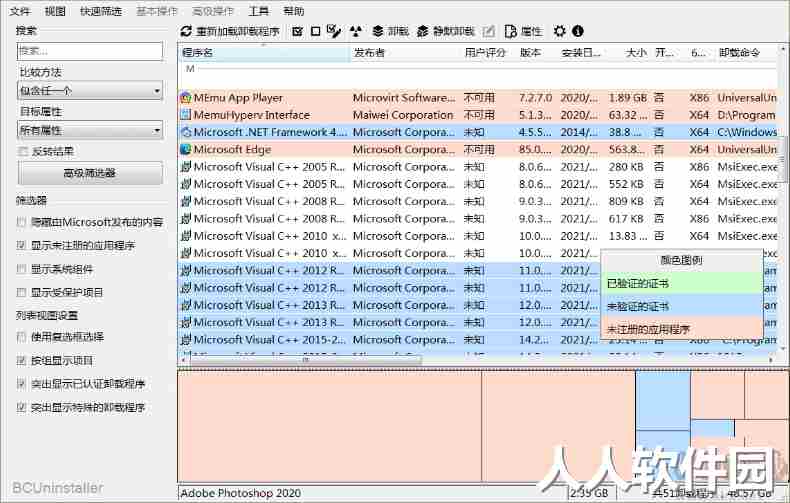Click icon of Visual C++ 2010 13.83 row
The image size is (790, 503).
[x=186, y=236]
